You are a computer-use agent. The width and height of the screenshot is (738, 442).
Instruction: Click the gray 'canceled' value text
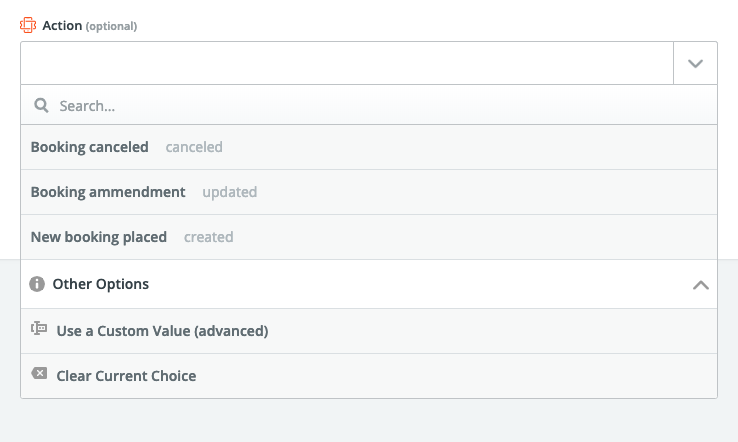coord(194,147)
